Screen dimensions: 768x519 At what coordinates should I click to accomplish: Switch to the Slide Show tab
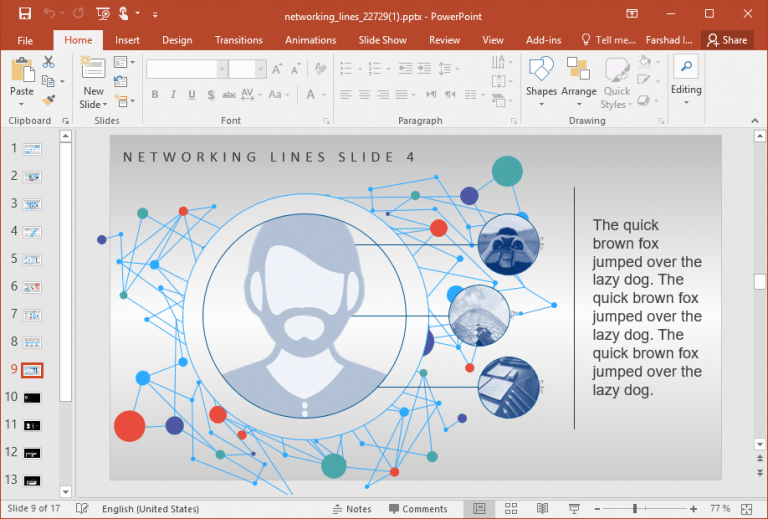(x=382, y=40)
